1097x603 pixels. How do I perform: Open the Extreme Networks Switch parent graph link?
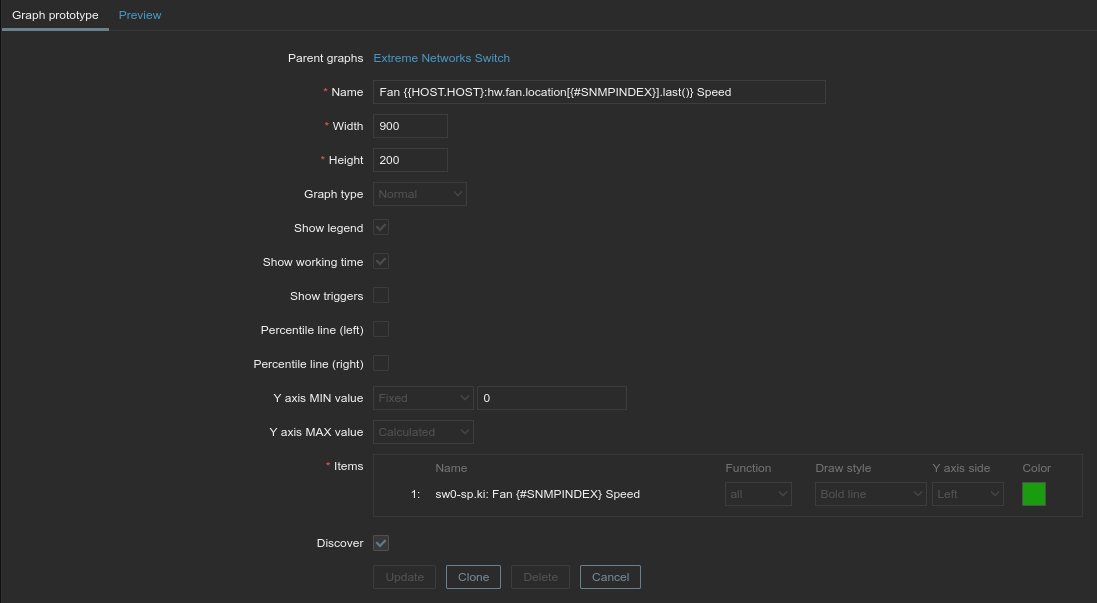click(441, 58)
